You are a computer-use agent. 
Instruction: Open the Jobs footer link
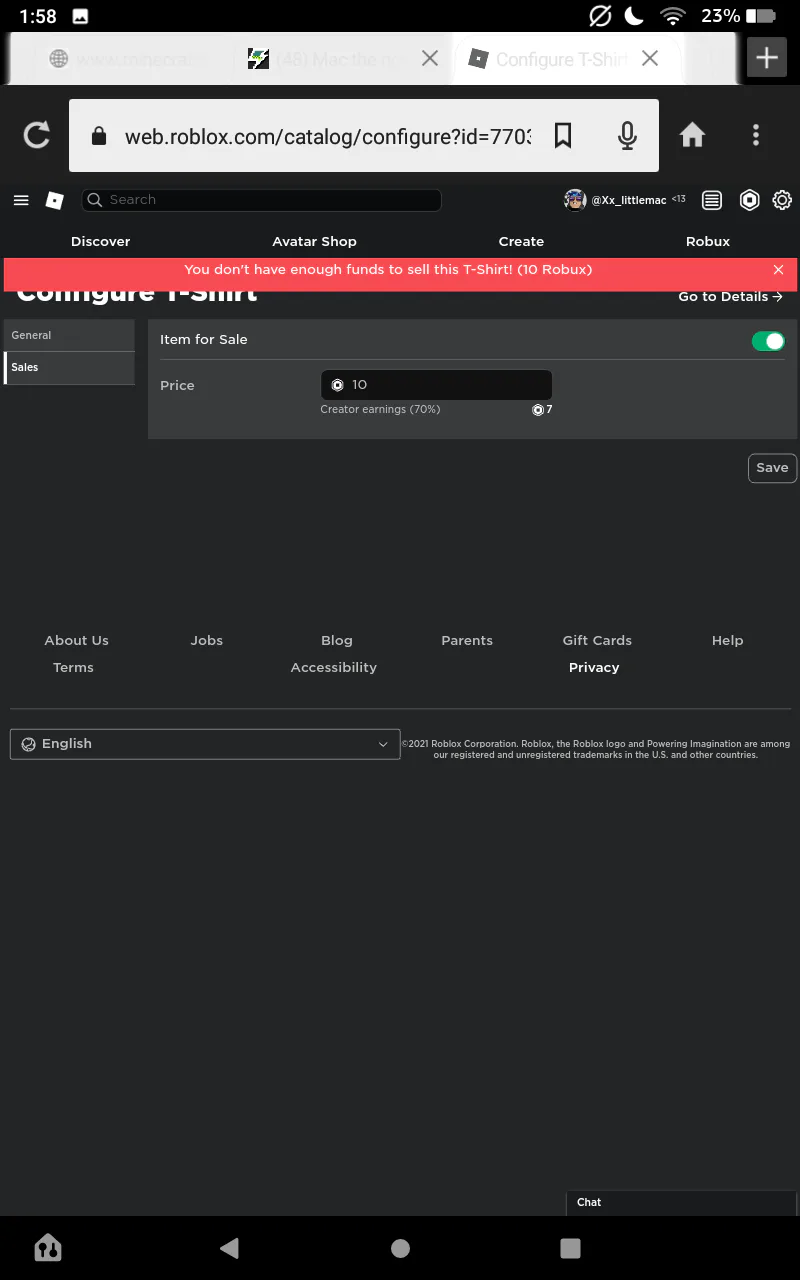point(207,641)
